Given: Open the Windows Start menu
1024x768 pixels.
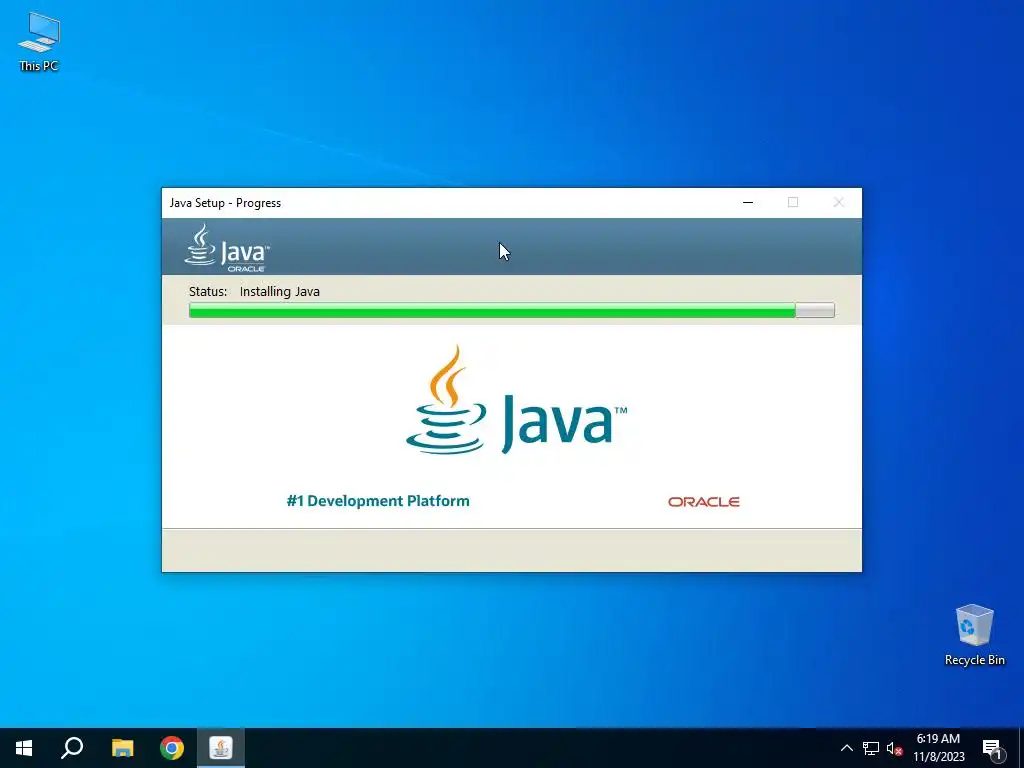Looking at the screenshot, I should coord(24,748).
